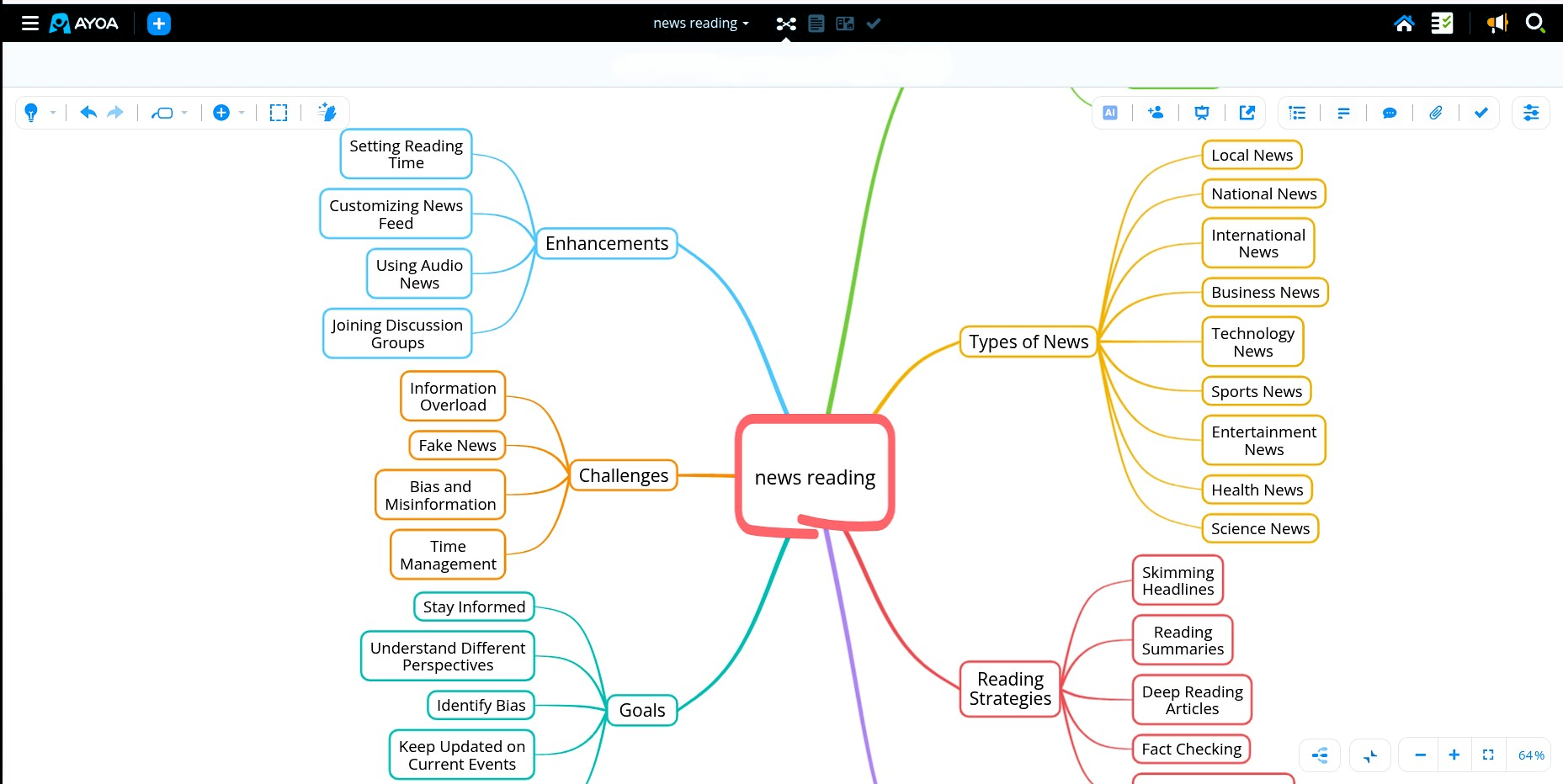Start presentation mode
Viewport: 1563px width, 784px height.
click(x=1202, y=113)
